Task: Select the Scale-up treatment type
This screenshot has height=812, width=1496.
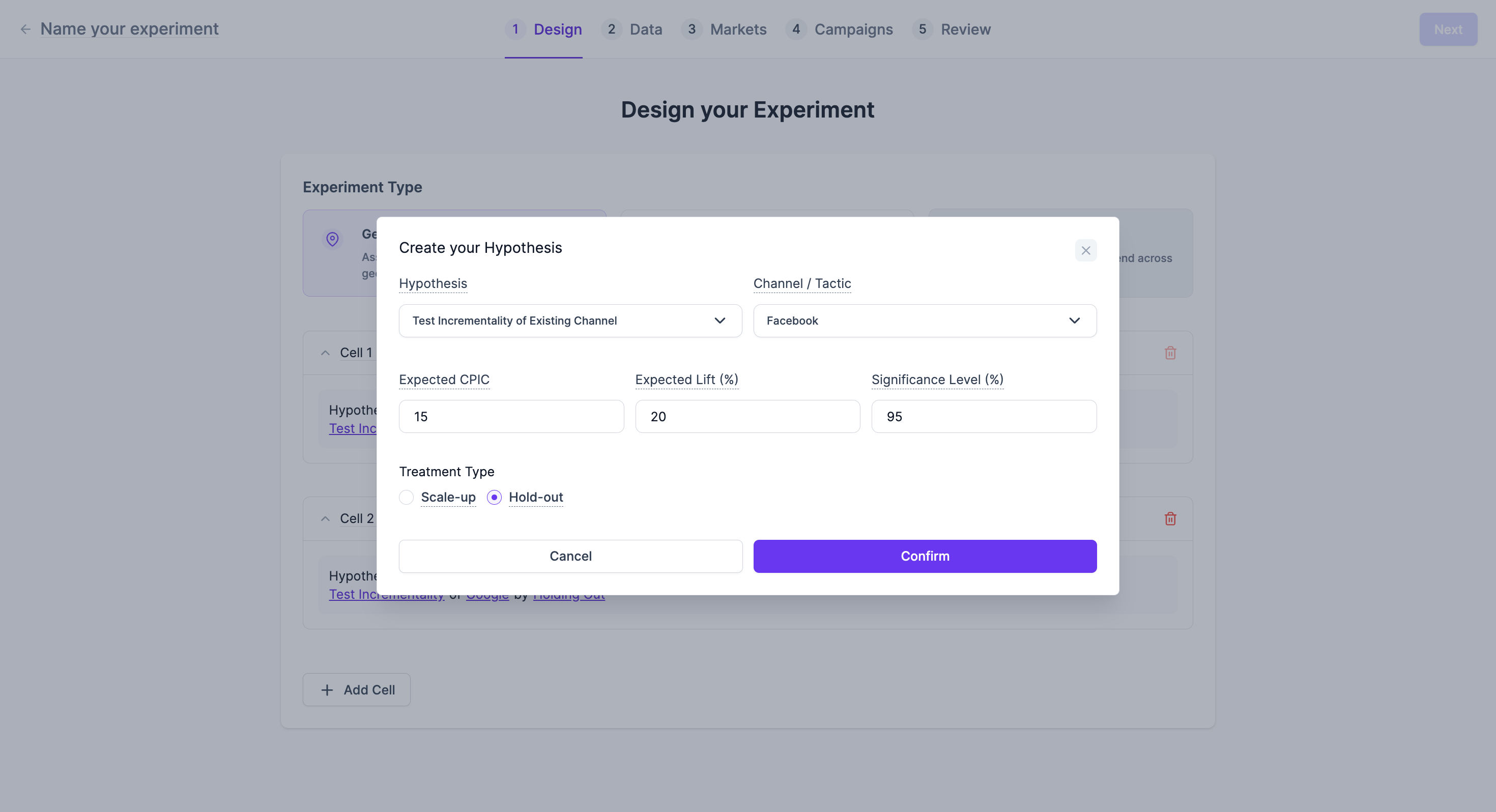Action: (407, 497)
